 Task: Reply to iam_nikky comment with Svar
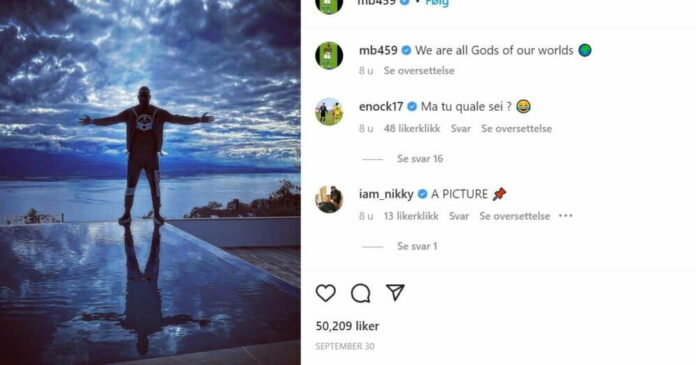tap(459, 216)
